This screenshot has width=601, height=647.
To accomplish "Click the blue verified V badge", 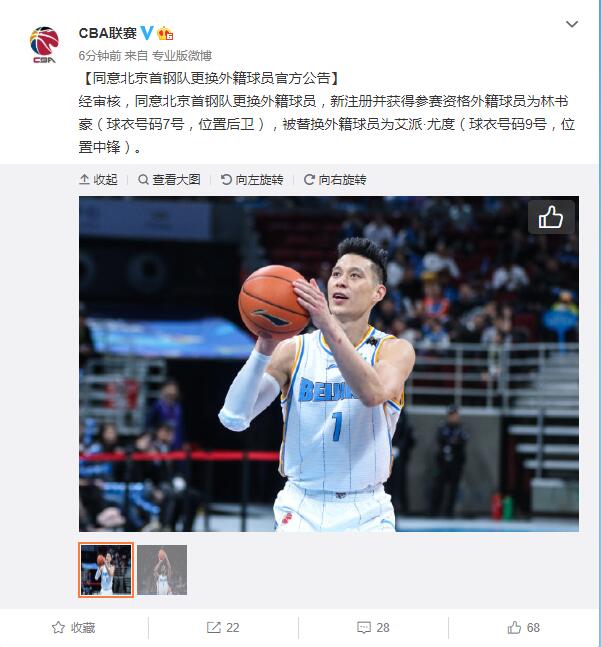I will click(x=147, y=33).
